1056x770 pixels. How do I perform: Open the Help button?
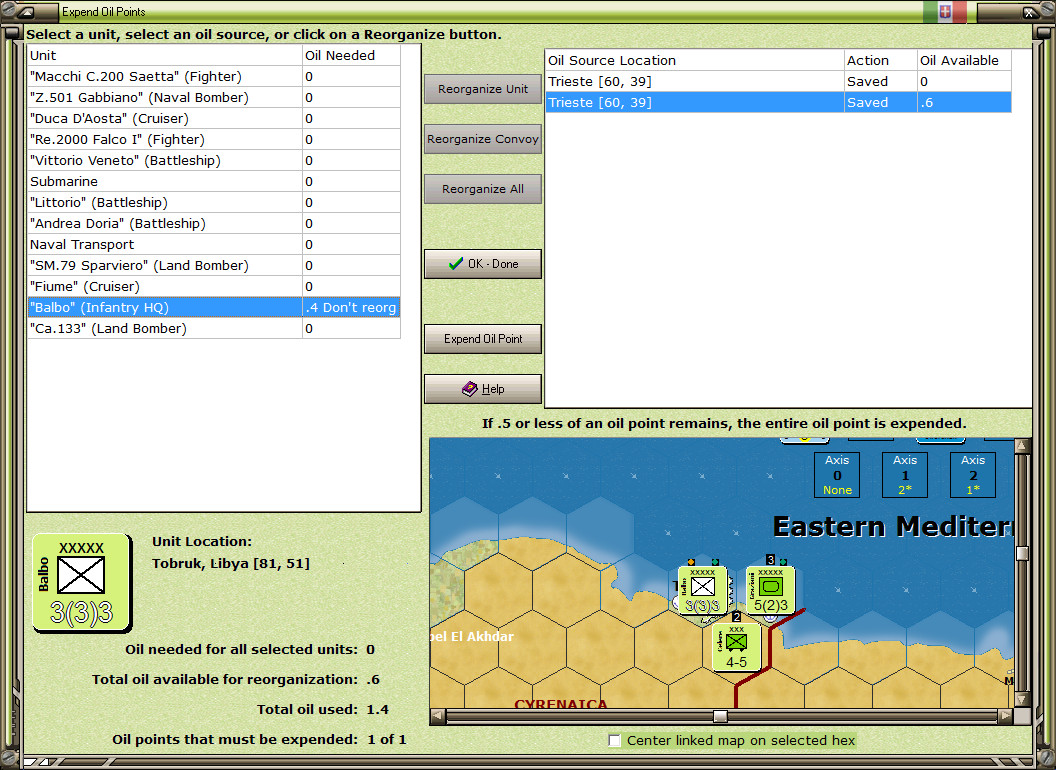coord(483,389)
